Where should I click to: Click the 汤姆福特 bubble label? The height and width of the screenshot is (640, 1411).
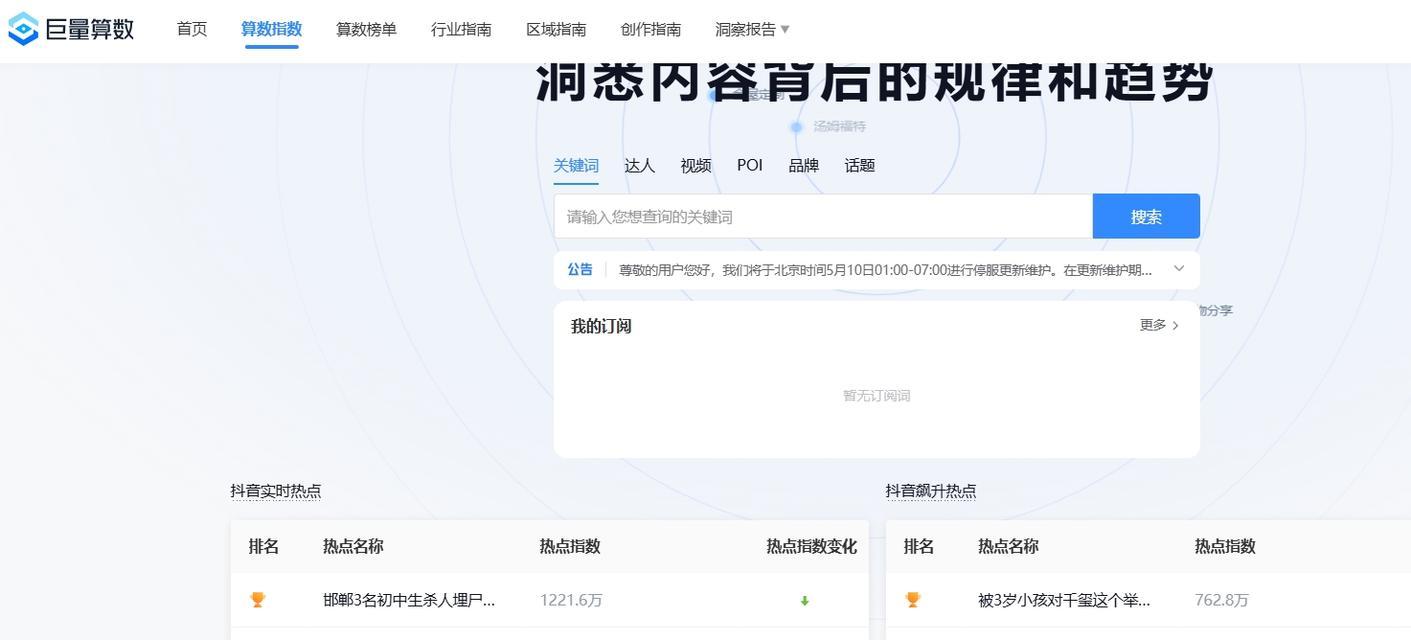840,127
